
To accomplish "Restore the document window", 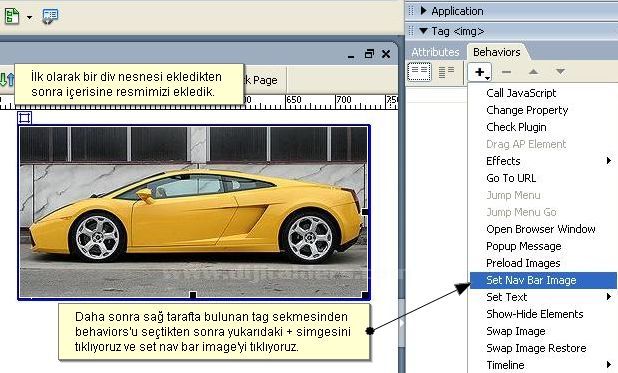I will pos(369,54).
